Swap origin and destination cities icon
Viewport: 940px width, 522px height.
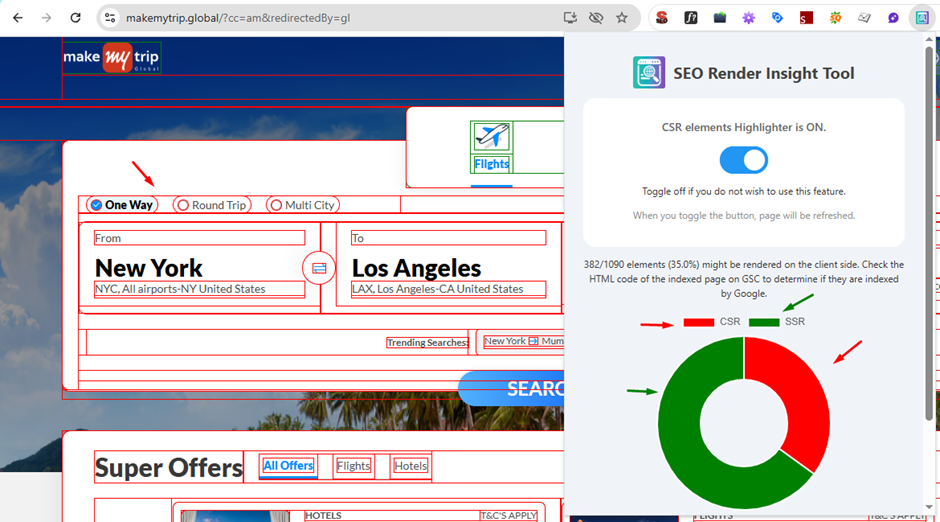click(x=319, y=268)
